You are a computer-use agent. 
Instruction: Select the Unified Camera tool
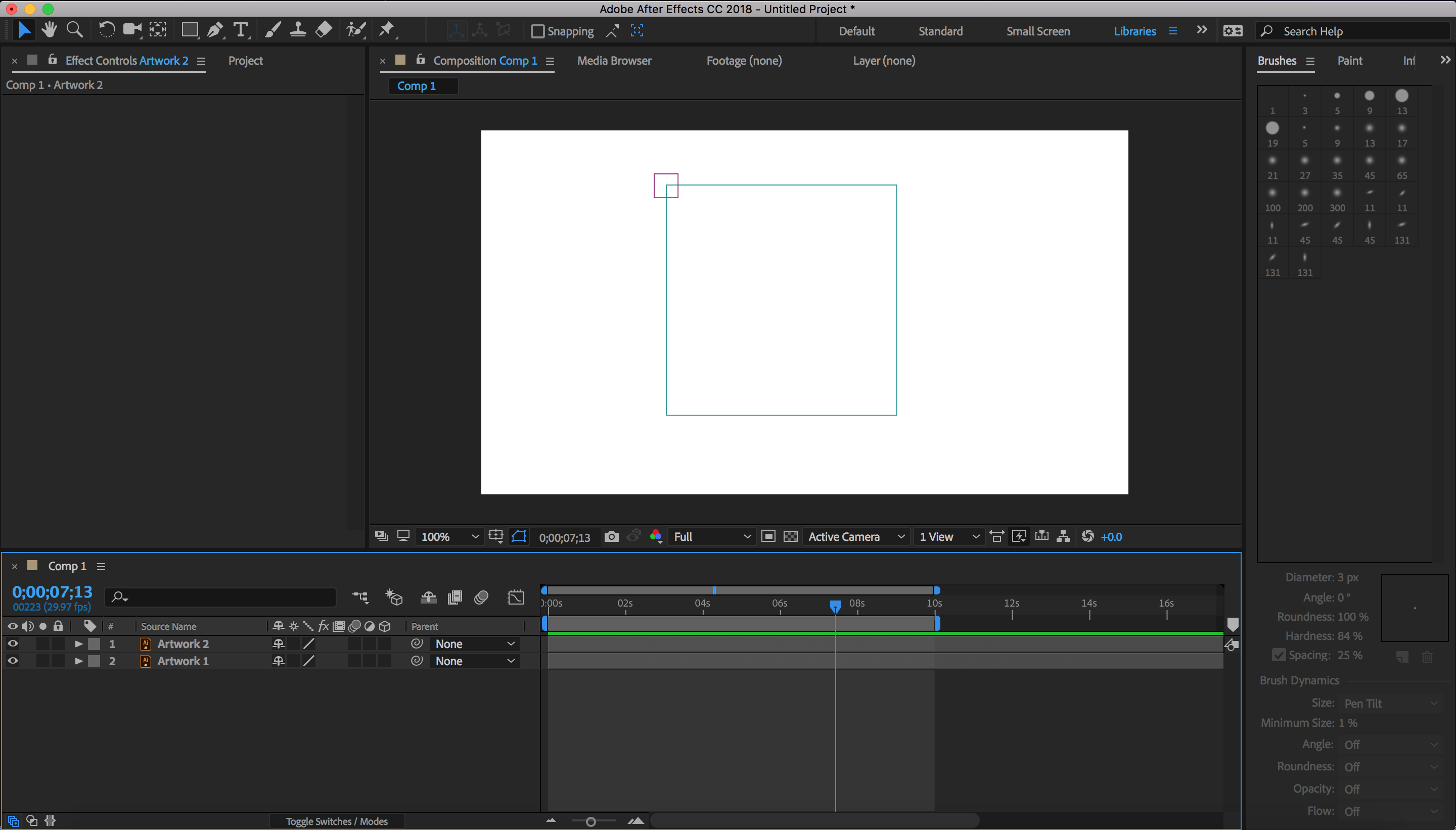[x=132, y=30]
